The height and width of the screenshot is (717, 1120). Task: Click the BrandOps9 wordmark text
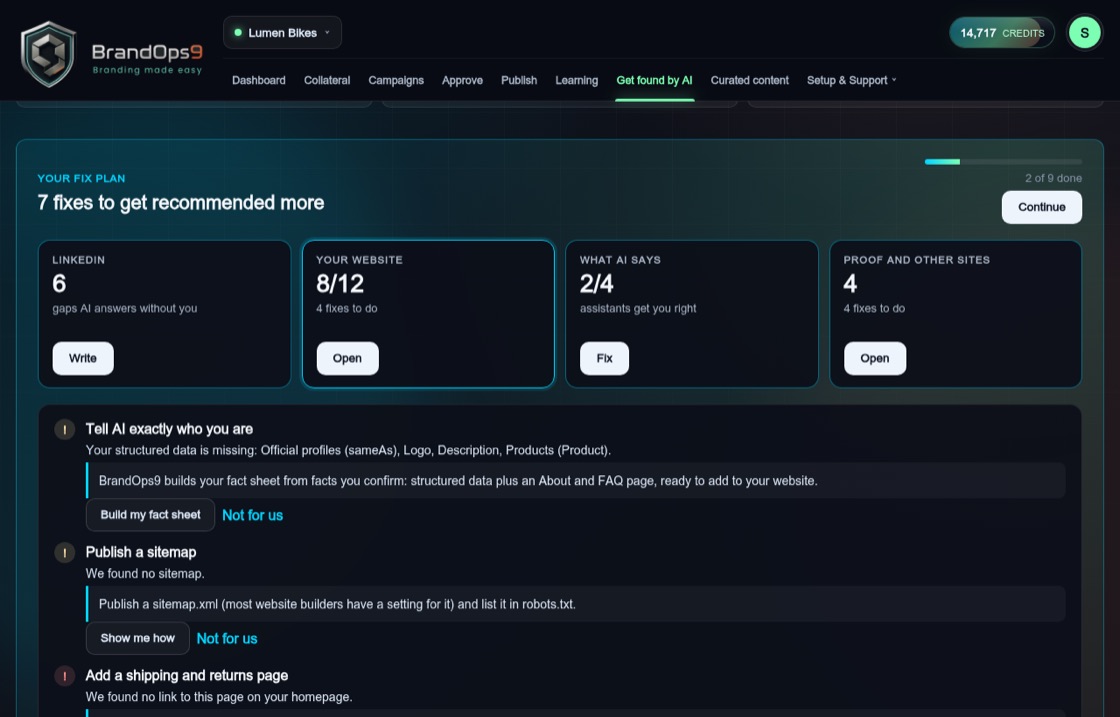147,52
